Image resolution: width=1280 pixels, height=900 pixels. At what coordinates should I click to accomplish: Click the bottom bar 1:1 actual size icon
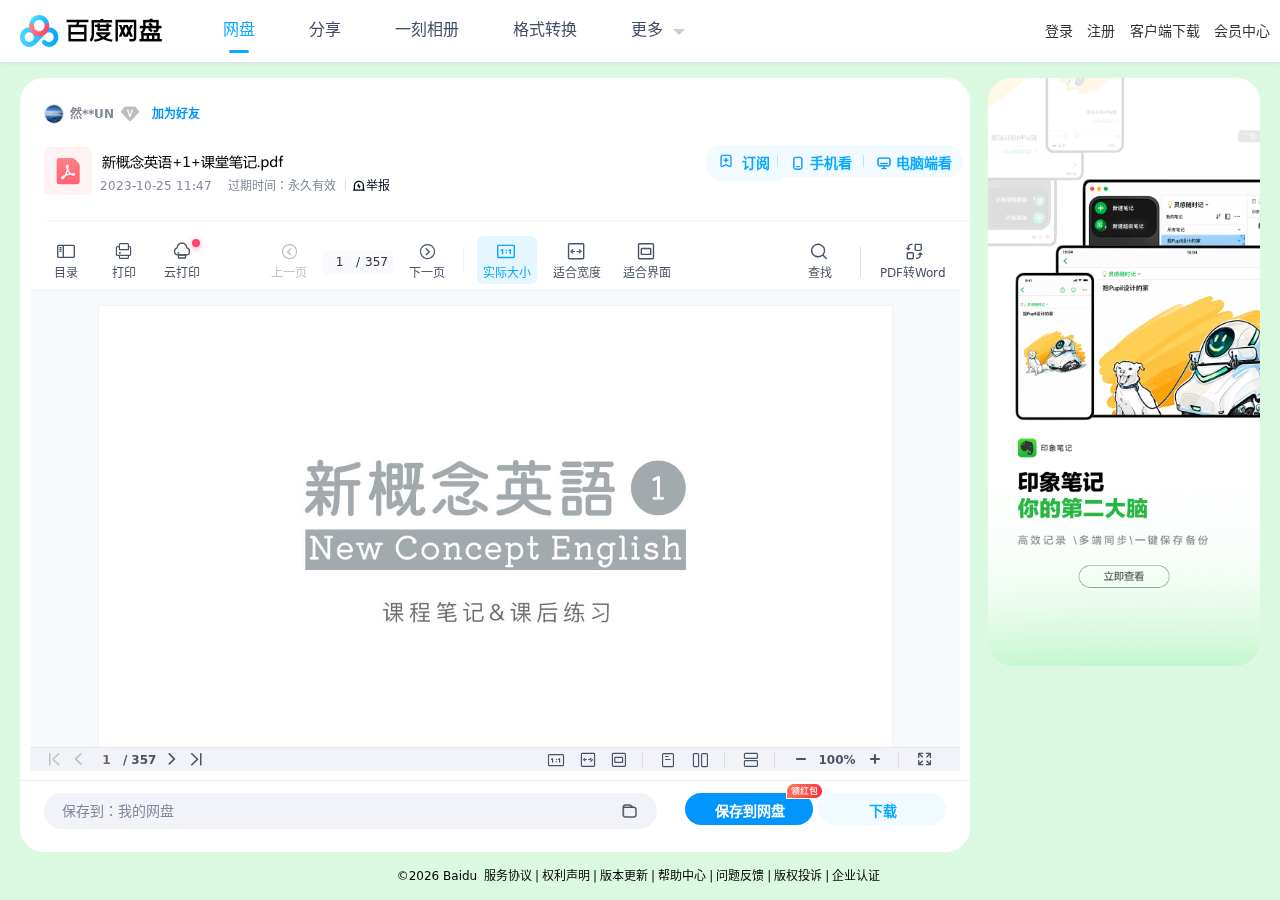point(556,760)
